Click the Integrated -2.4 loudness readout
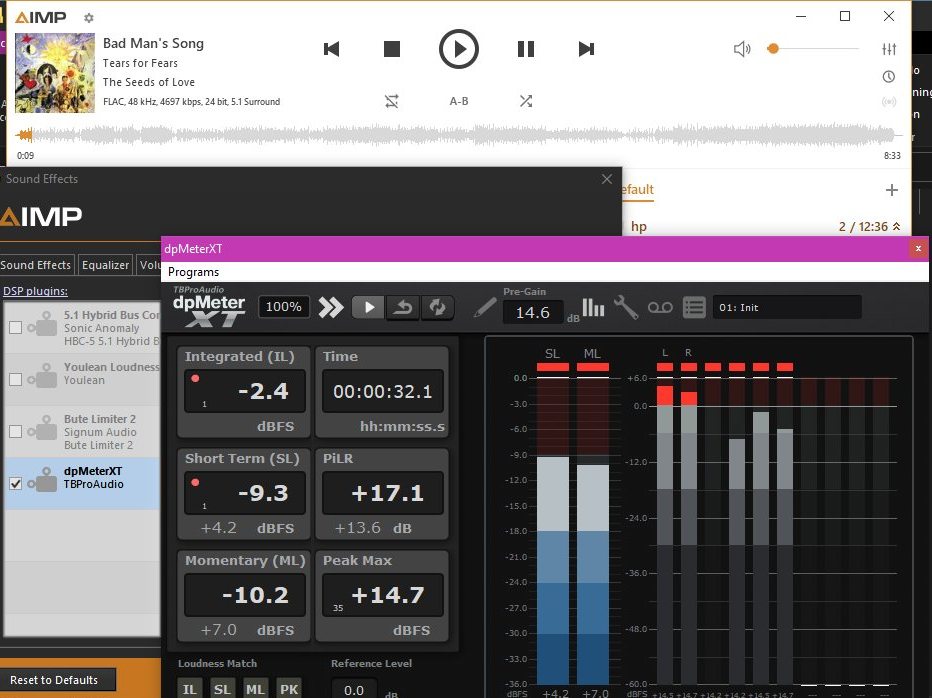The image size is (932, 698). 245,391
